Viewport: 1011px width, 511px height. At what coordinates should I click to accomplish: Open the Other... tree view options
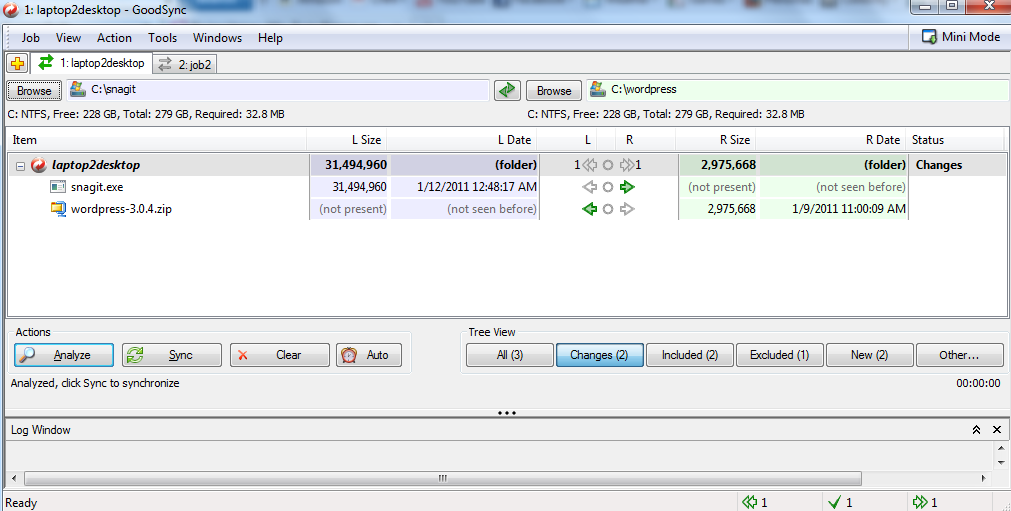(x=959, y=355)
